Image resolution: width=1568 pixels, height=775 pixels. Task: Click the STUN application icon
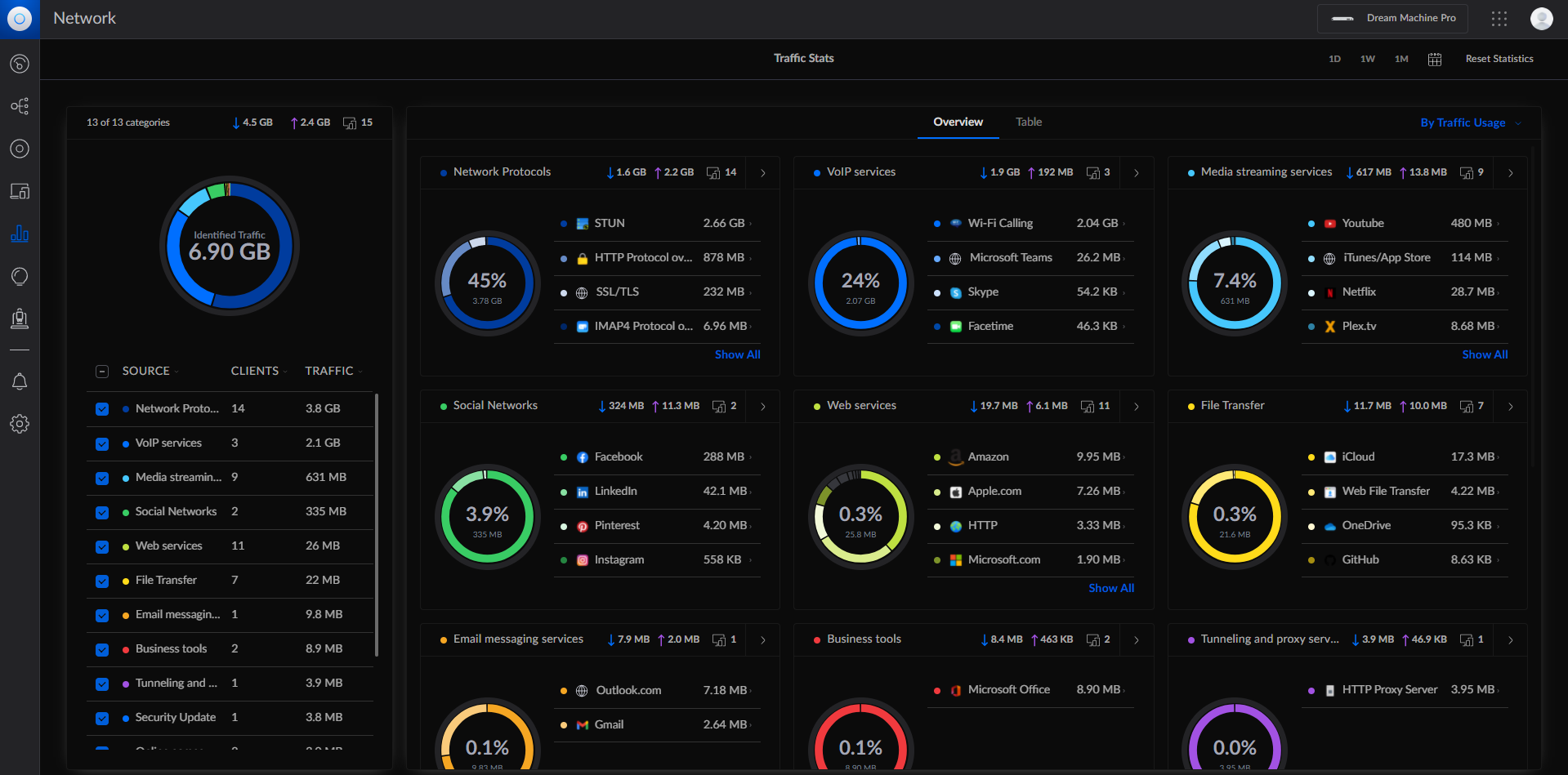[583, 224]
